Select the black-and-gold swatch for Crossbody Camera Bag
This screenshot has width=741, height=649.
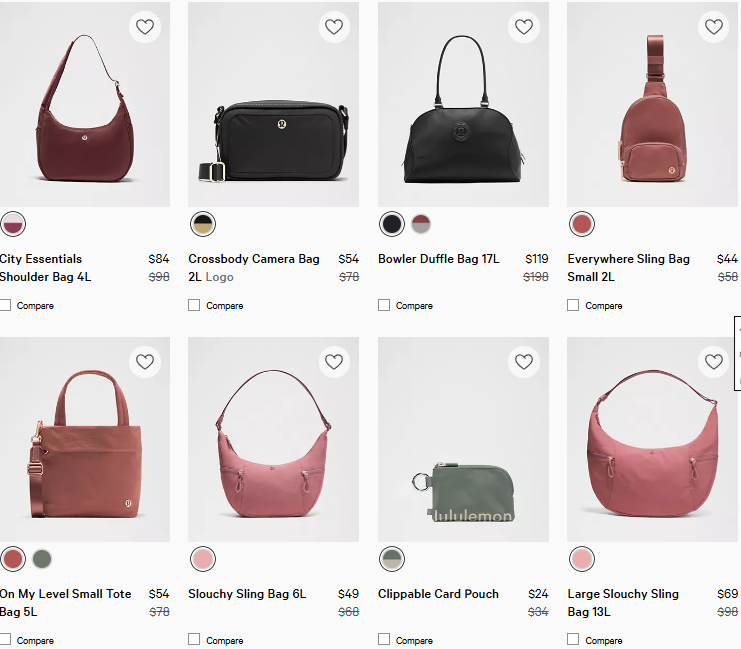(x=203, y=223)
